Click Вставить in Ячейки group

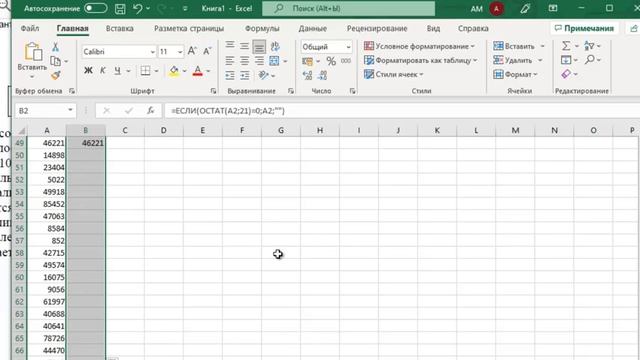click(514, 46)
